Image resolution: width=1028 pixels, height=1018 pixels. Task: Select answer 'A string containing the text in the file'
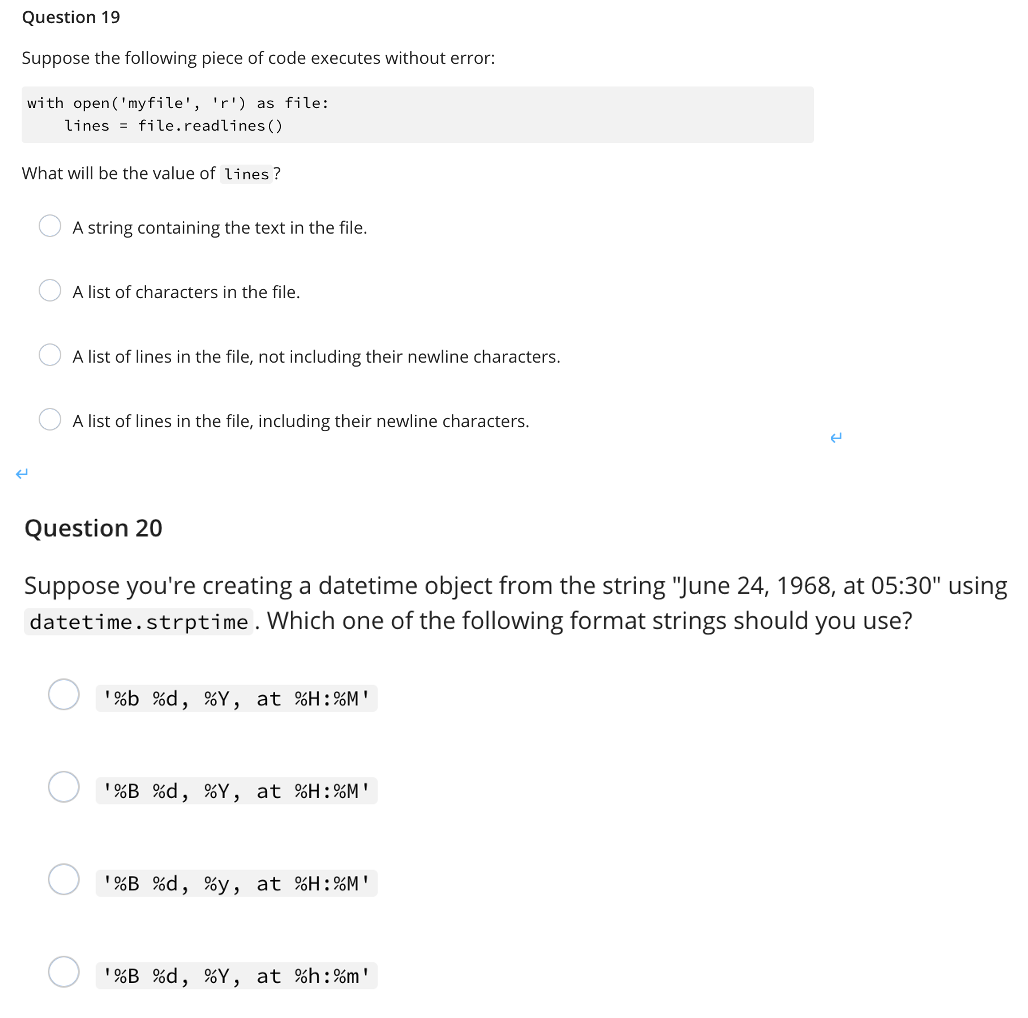click(50, 226)
